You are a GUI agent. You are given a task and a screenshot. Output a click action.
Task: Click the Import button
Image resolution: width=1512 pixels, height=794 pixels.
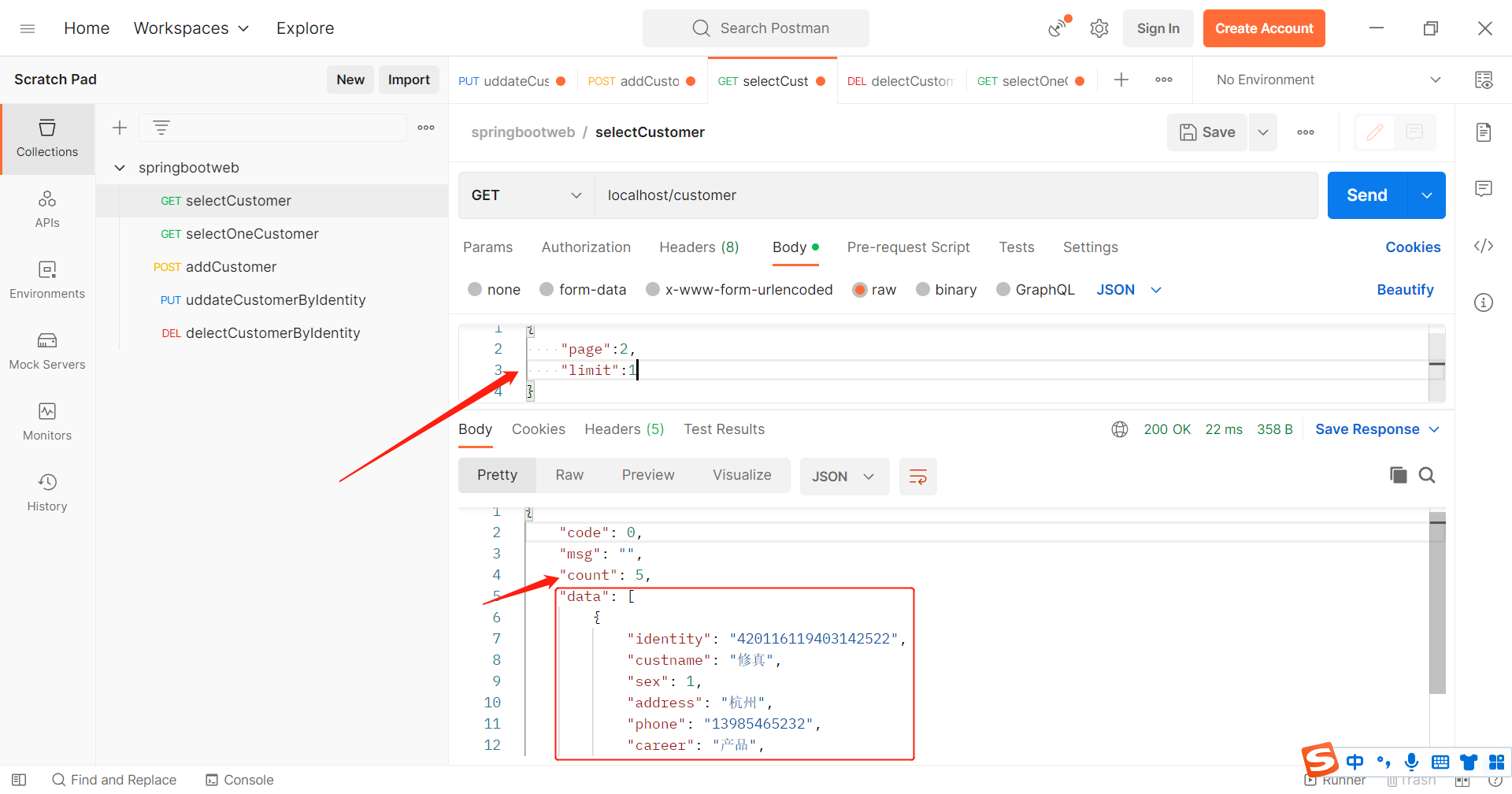(x=409, y=80)
